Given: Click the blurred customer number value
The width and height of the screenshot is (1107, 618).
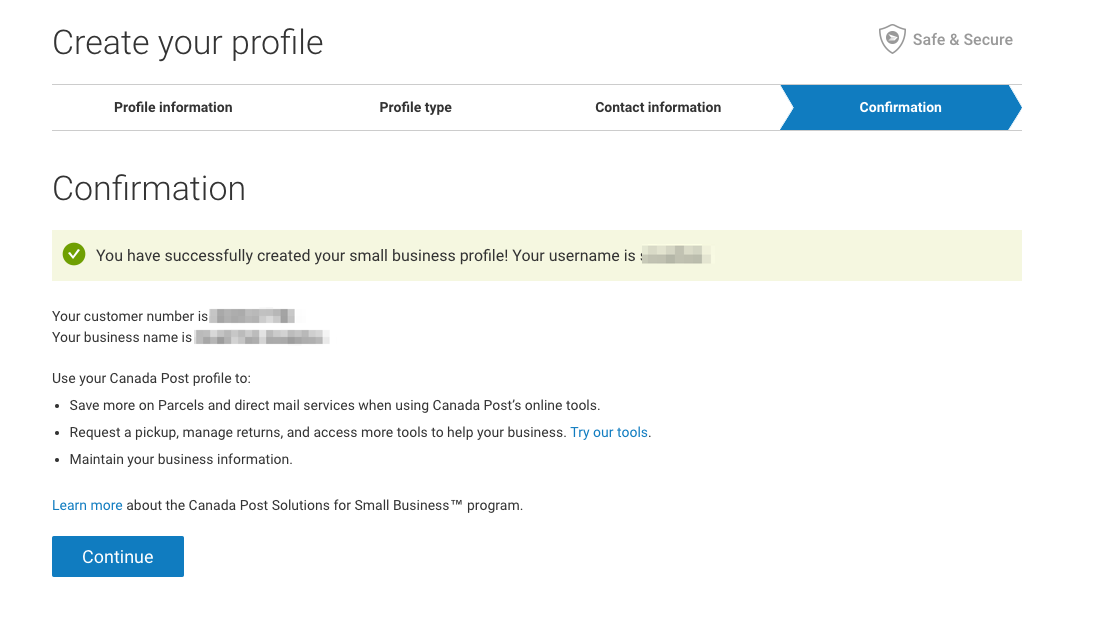Looking at the screenshot, I should tap(252, 316).
